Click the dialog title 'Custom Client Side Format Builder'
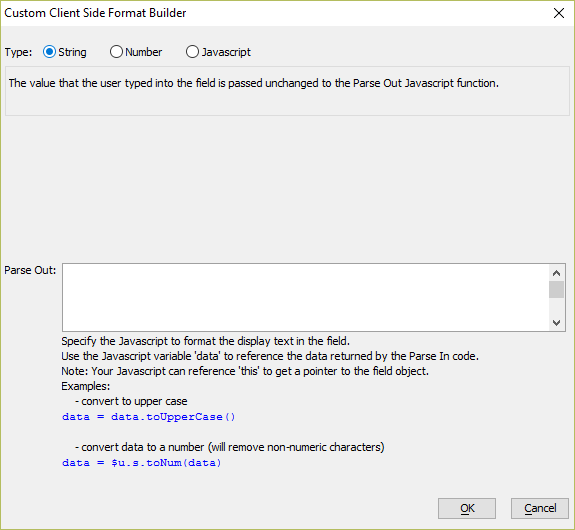This screenshot has width=575, height=530. click(x=95, y=13)
